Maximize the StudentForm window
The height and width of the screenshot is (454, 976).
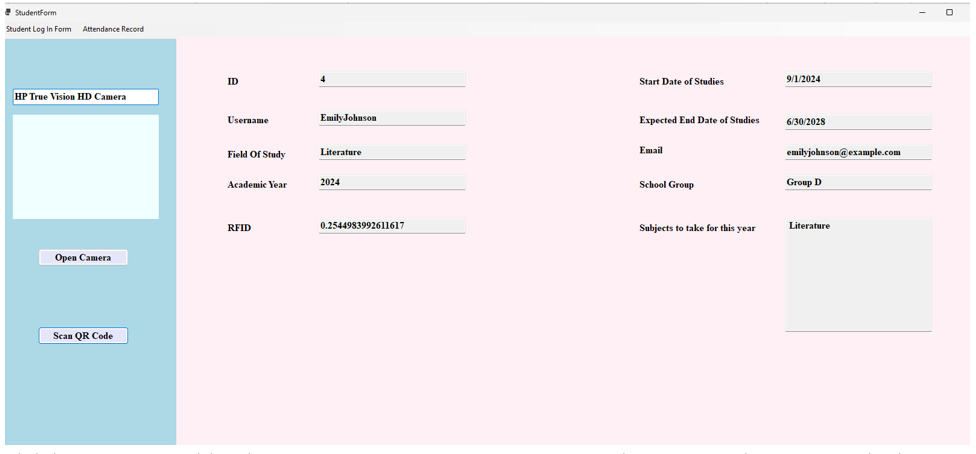tap(949, 13)
